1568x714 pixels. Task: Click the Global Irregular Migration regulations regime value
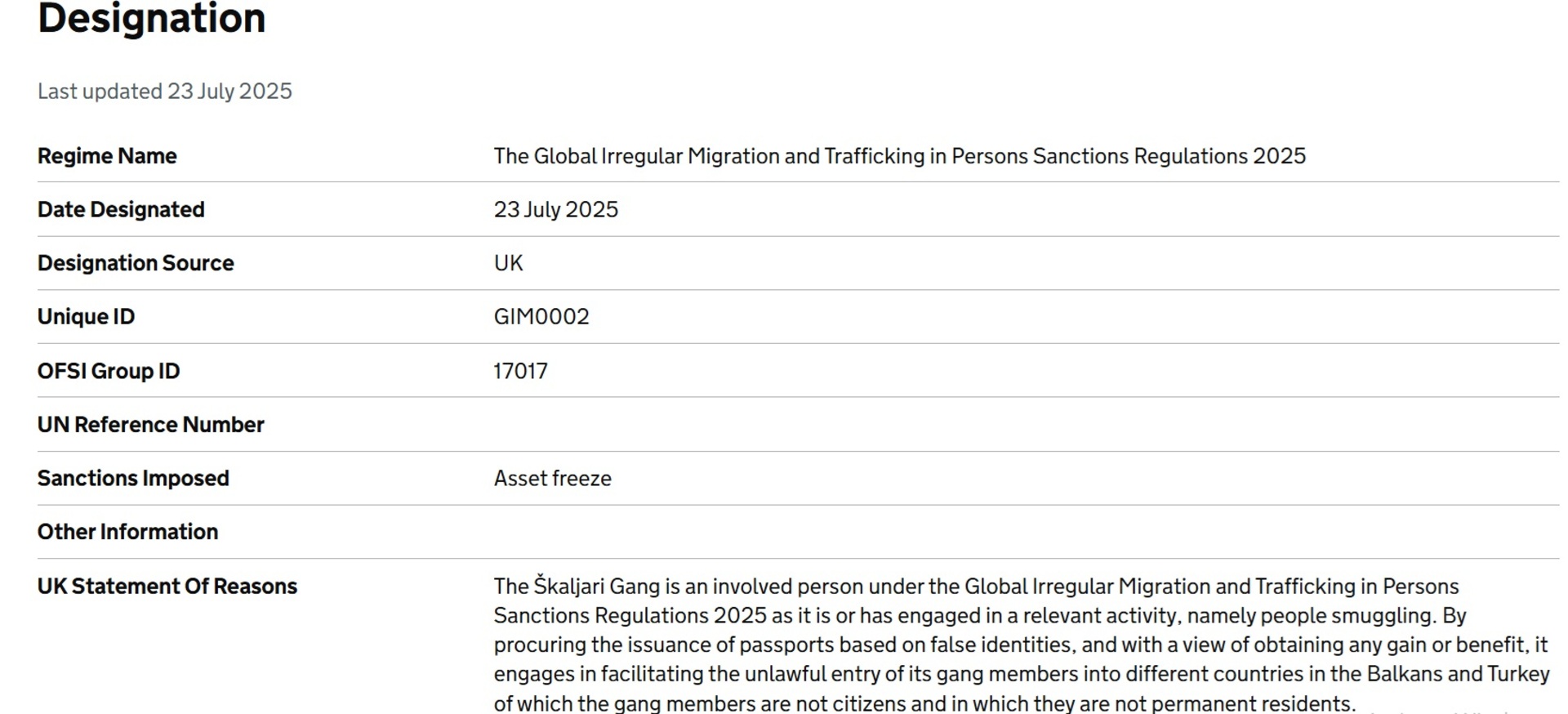click(x=899, y=156)
